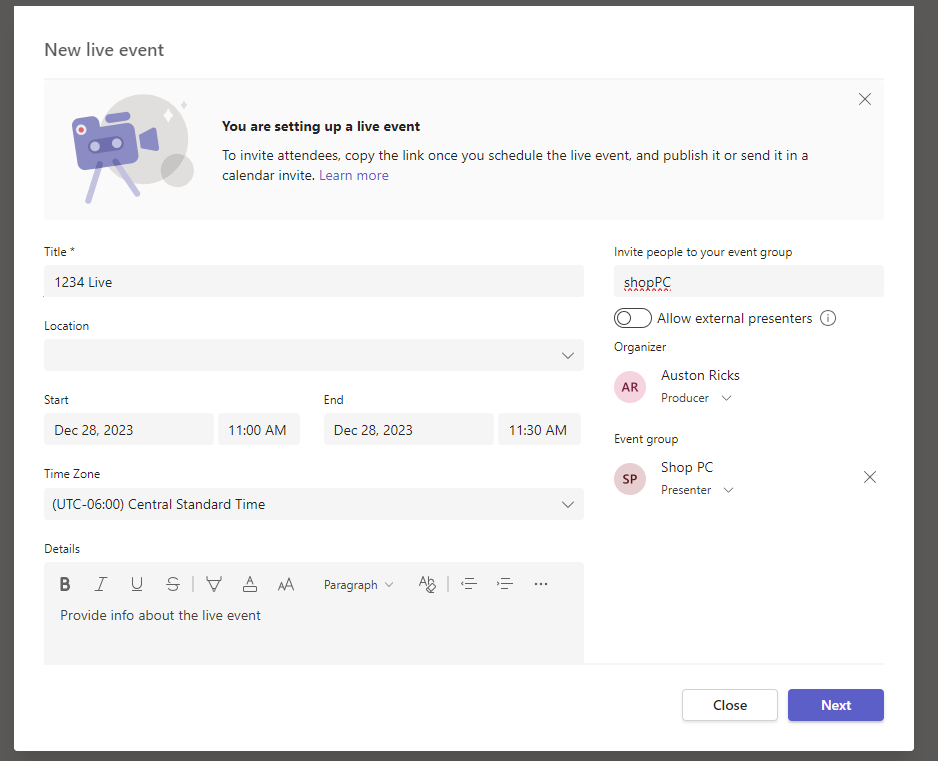
Task: Increase indent in the Details editor
Action: [x=505, y=584]
